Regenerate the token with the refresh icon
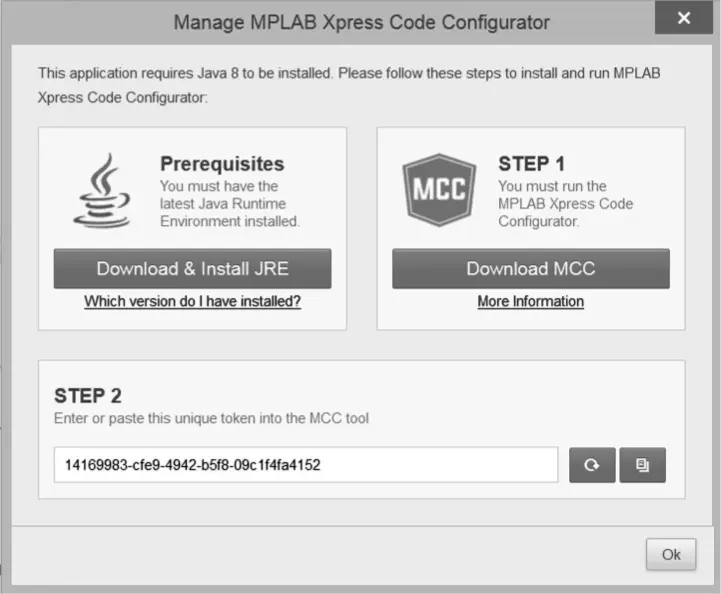Viewport: 721px width, 594px height. pyautogui.click(x=592, y=465)
